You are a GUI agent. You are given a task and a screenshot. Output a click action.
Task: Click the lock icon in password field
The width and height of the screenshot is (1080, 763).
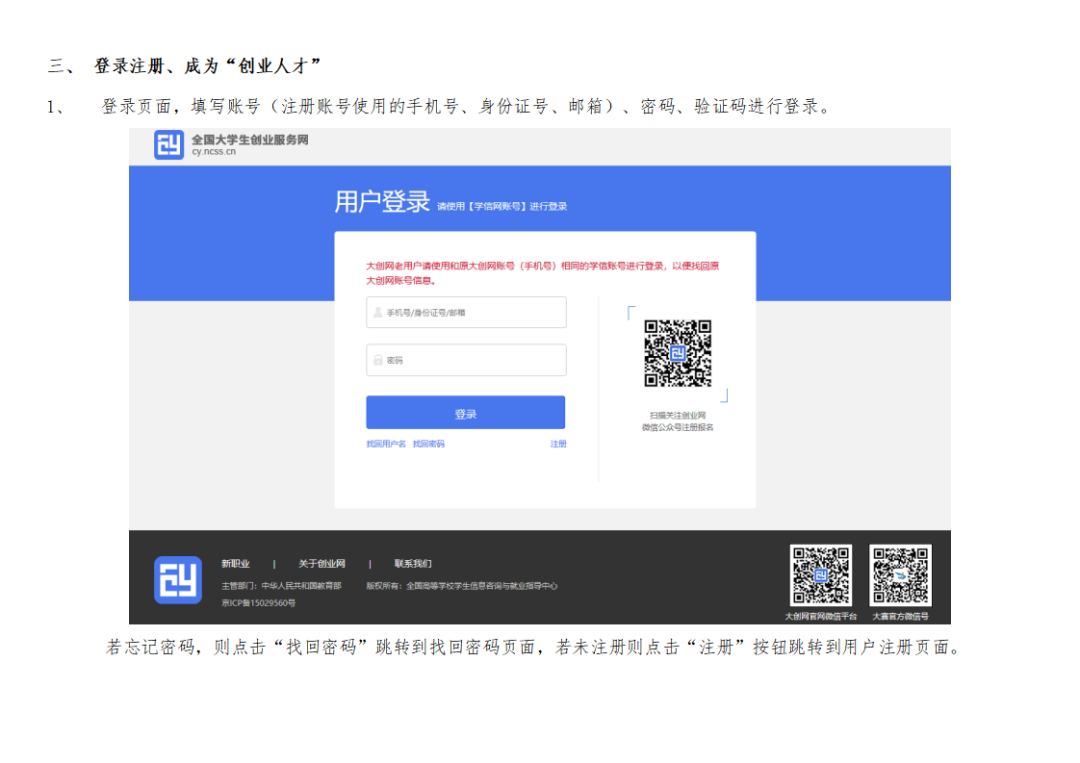coord(378,360)
